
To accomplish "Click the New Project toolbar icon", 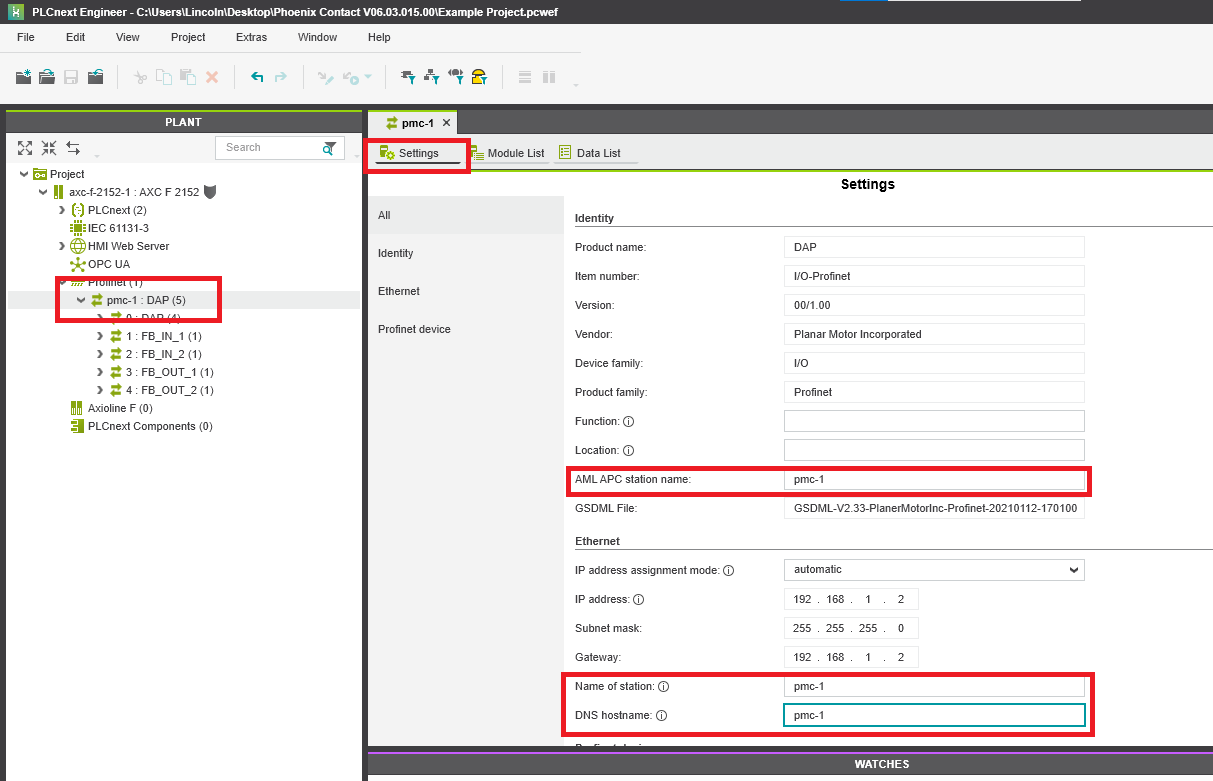I will (x=25, y=77).
